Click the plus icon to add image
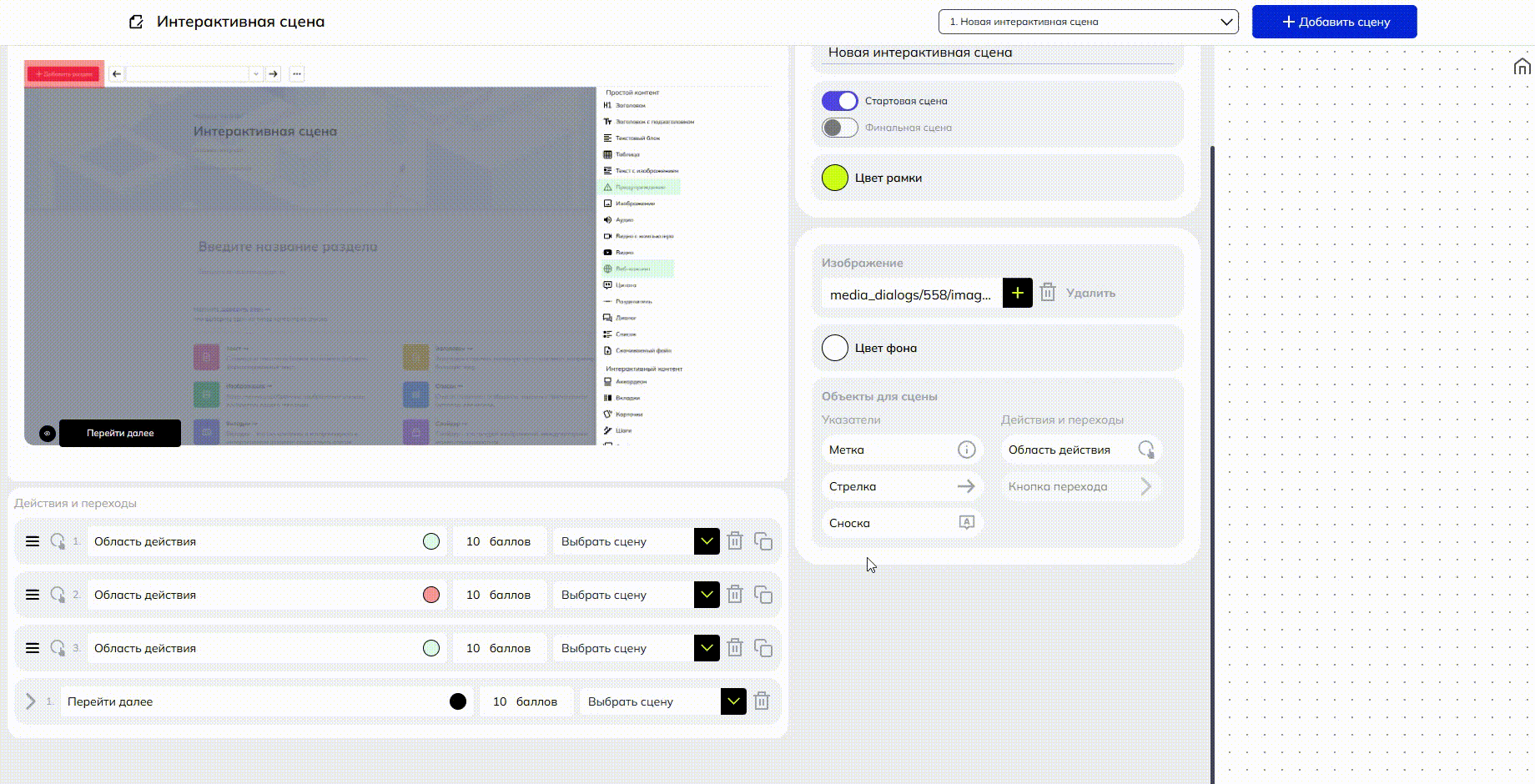 tap(1017, 293)
